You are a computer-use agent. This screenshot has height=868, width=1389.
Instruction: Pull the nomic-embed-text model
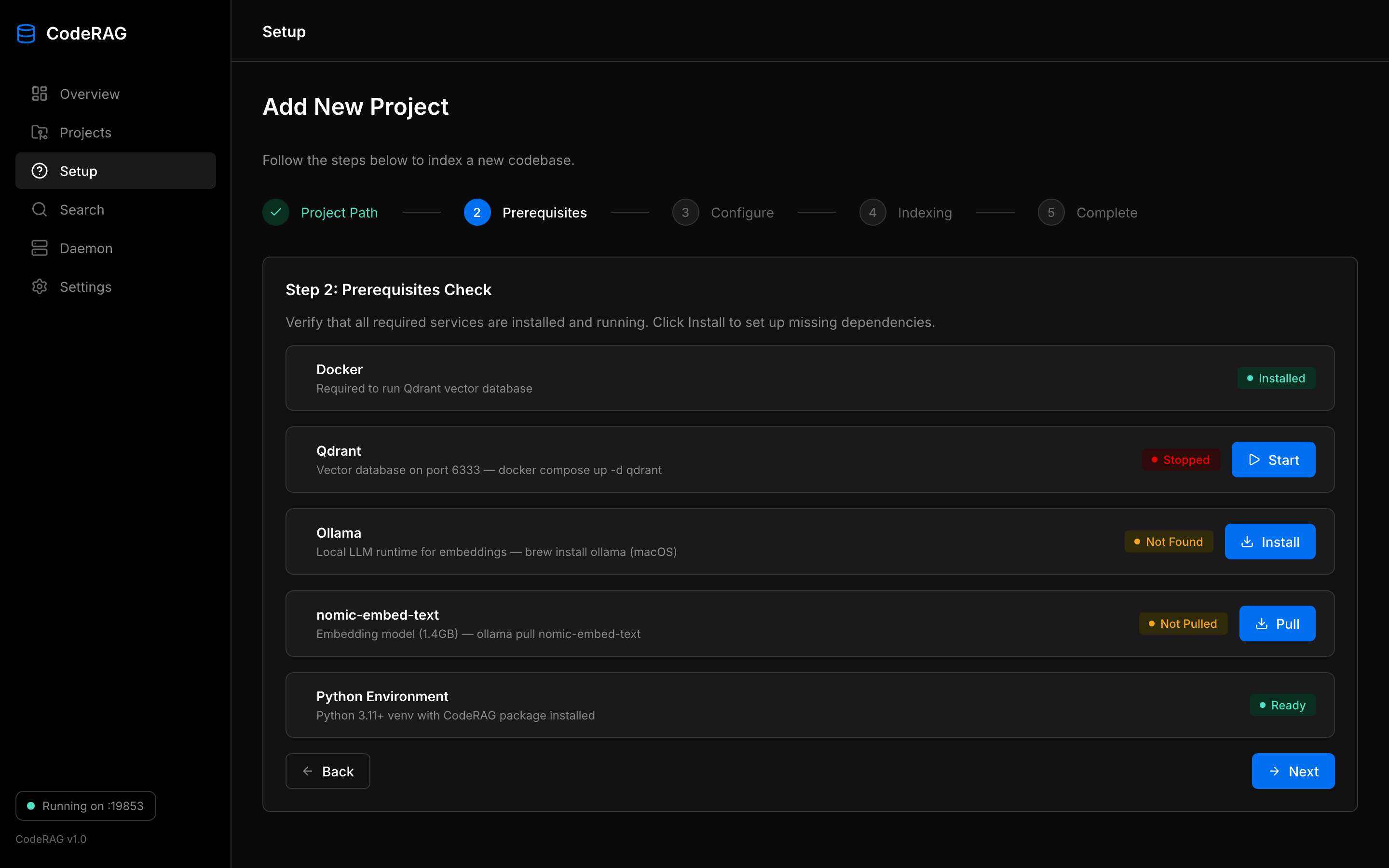click(1277, 624)
